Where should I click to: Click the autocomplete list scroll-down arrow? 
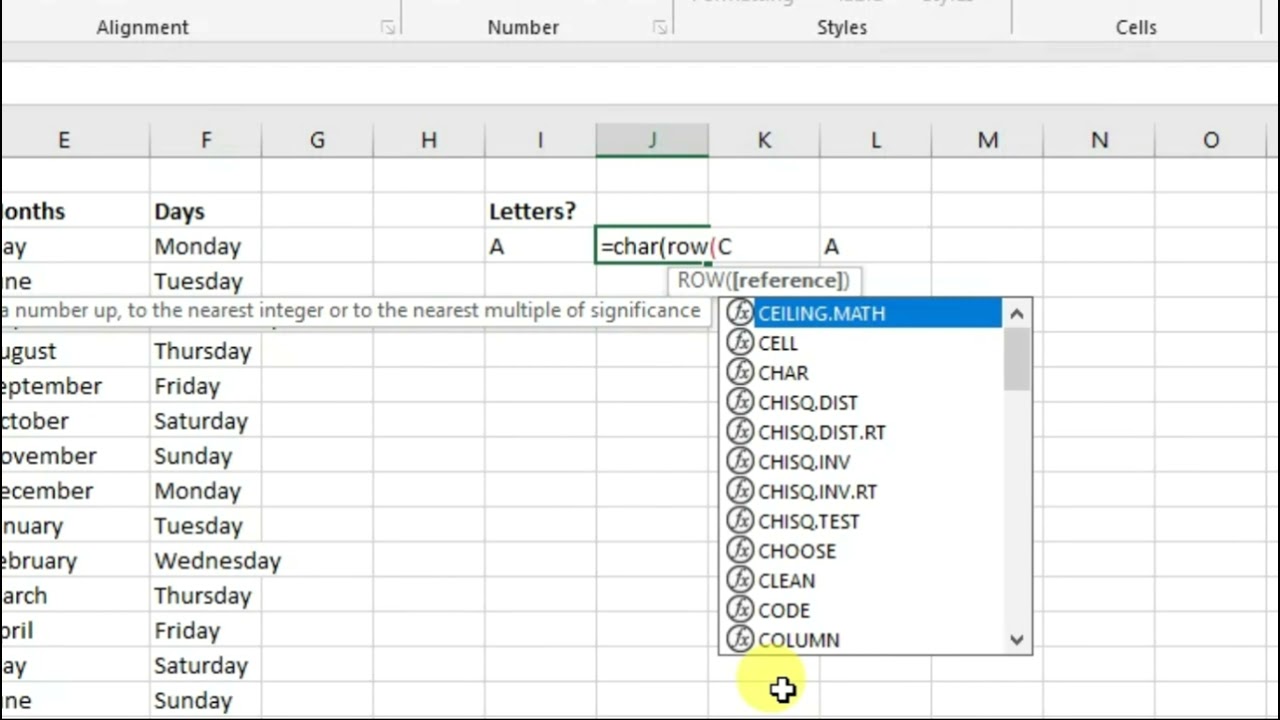1017,640
